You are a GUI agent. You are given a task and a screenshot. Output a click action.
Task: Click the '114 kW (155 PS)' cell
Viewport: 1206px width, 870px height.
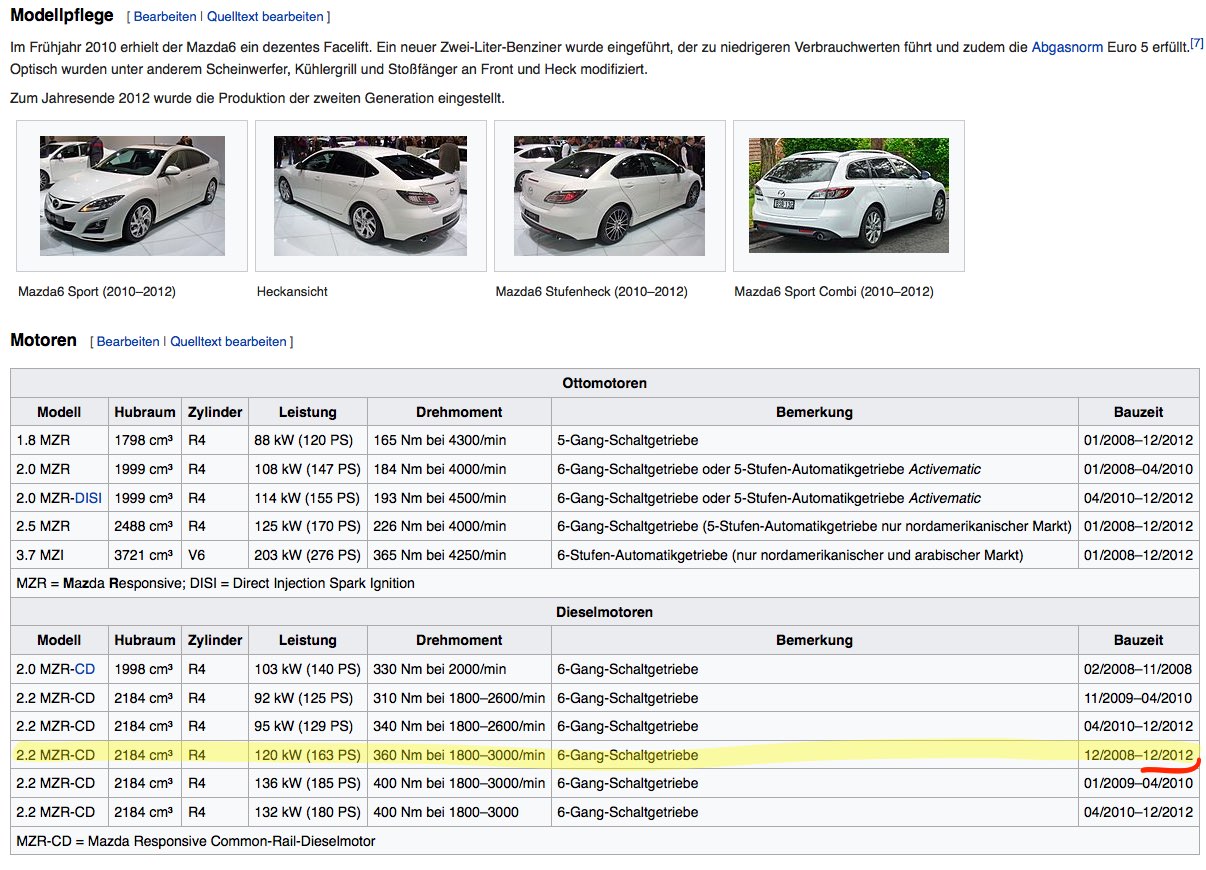click(308, 498)
